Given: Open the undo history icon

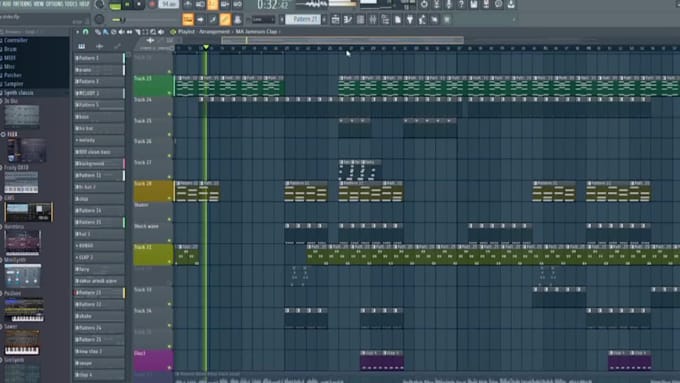Looking at the screenshot, I should [x=424, y=4].
